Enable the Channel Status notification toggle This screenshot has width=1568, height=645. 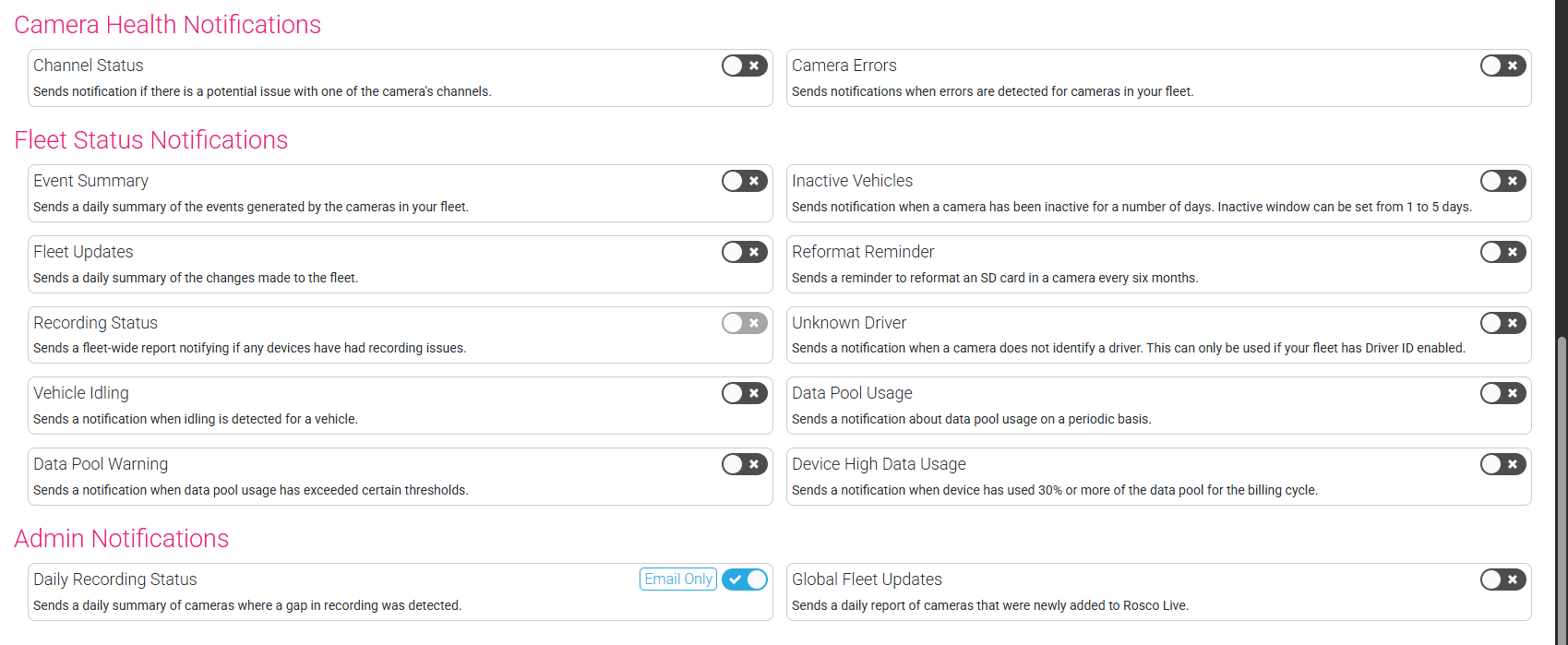tap(744, 66)
